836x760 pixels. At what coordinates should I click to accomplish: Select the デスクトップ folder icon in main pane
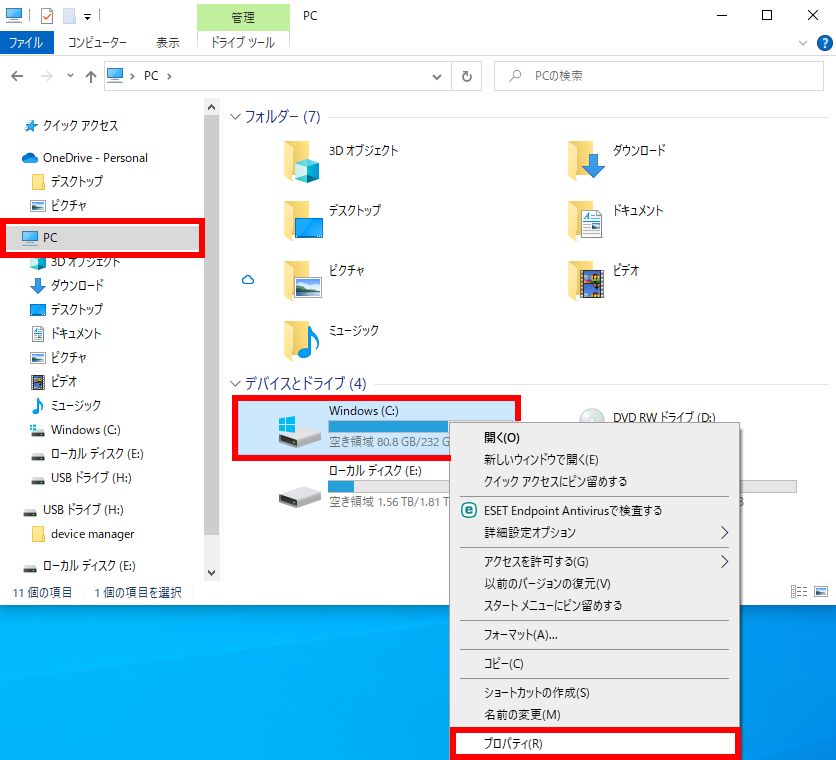[303, 220]
